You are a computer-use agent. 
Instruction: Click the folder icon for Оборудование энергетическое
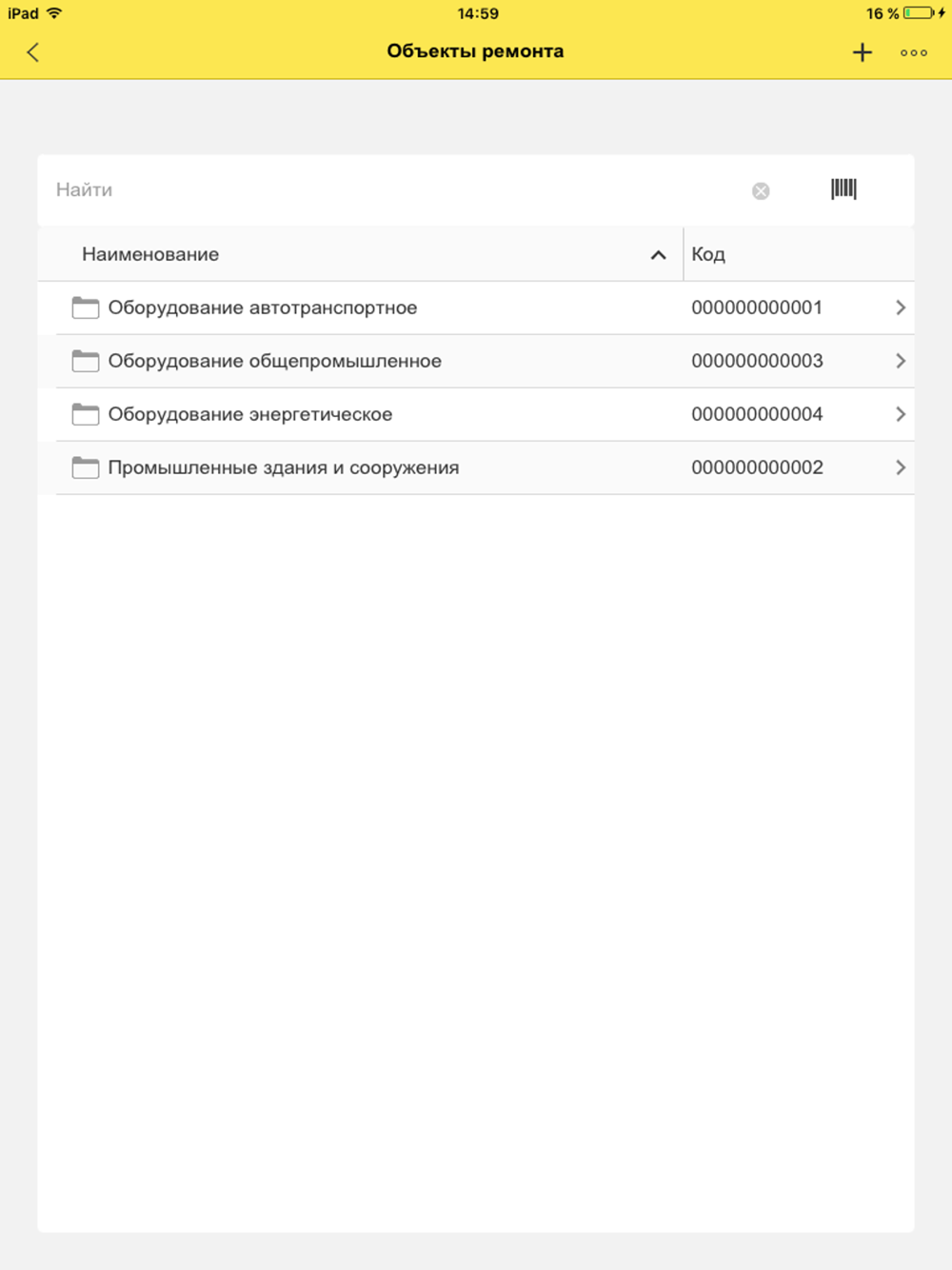(x=86, y=414)
